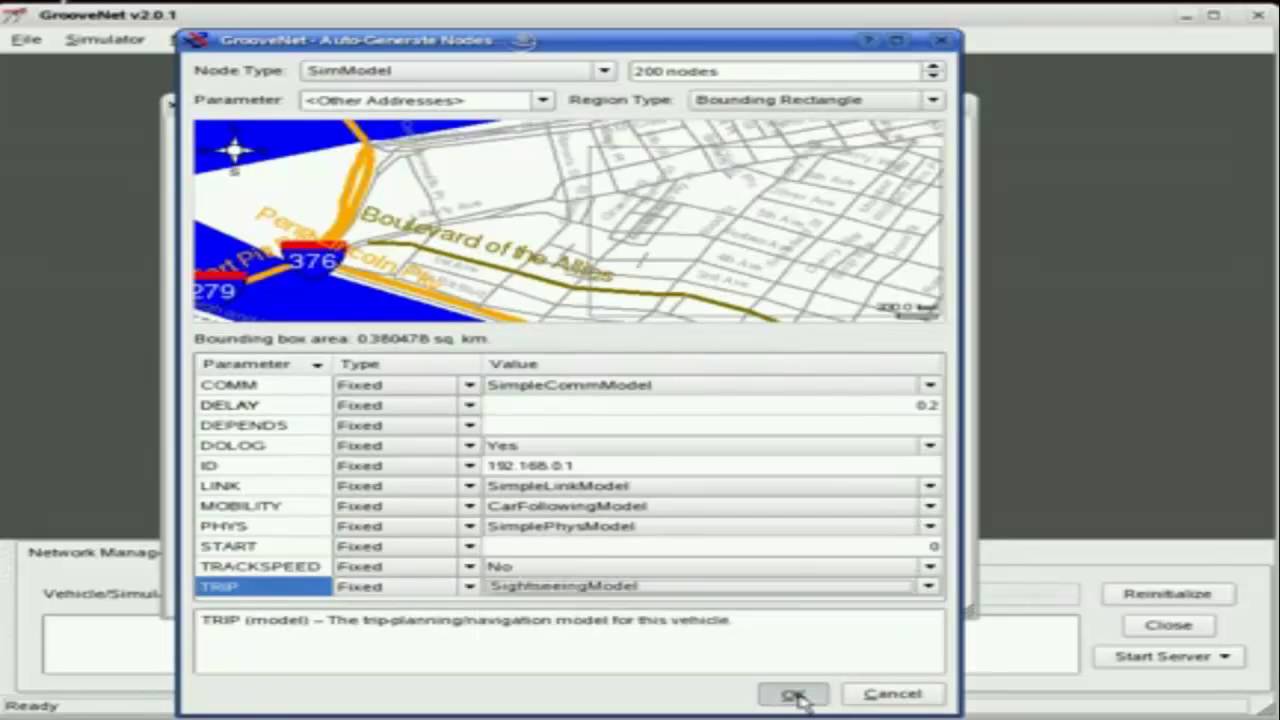Select the TRACKSPEED parameter row
This screenshot has height=720, width=1280.
pos(263,566)
